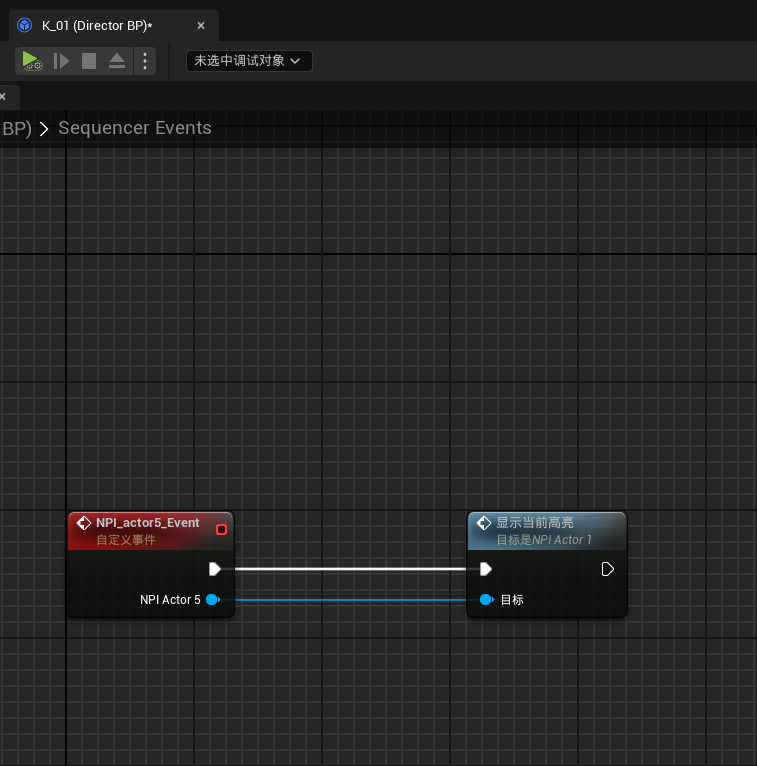The width and height of the screenshot is (757, 766).
Task: Click the function icon on 显示当前高亮 node
Action: tap(484, 523)
